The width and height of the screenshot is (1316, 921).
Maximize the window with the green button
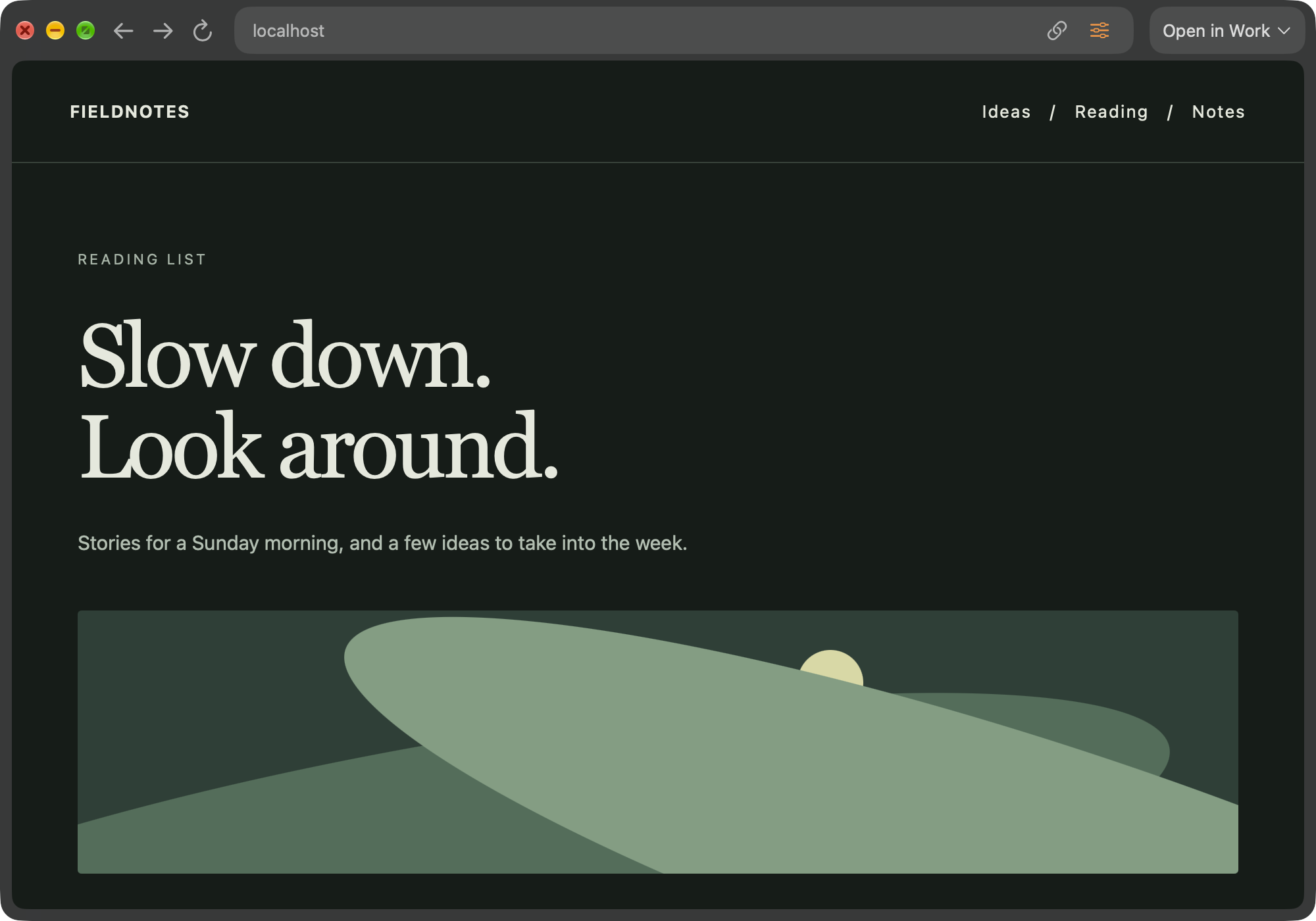click(86, 31)
